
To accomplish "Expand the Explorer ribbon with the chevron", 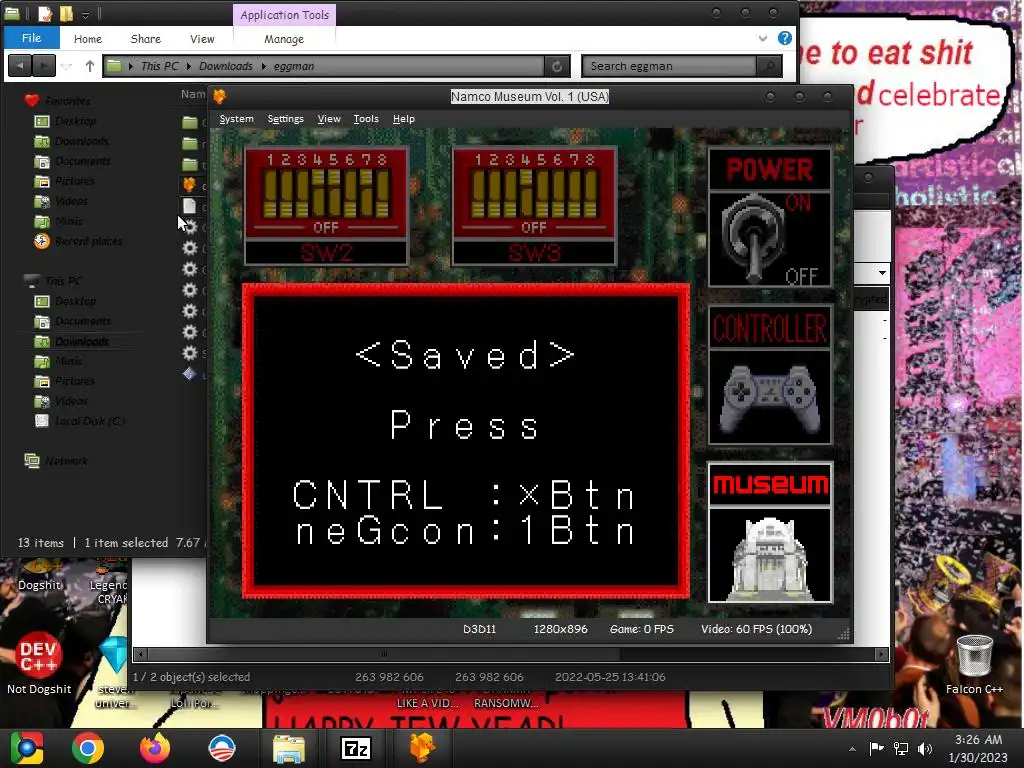I will point(763,39).
